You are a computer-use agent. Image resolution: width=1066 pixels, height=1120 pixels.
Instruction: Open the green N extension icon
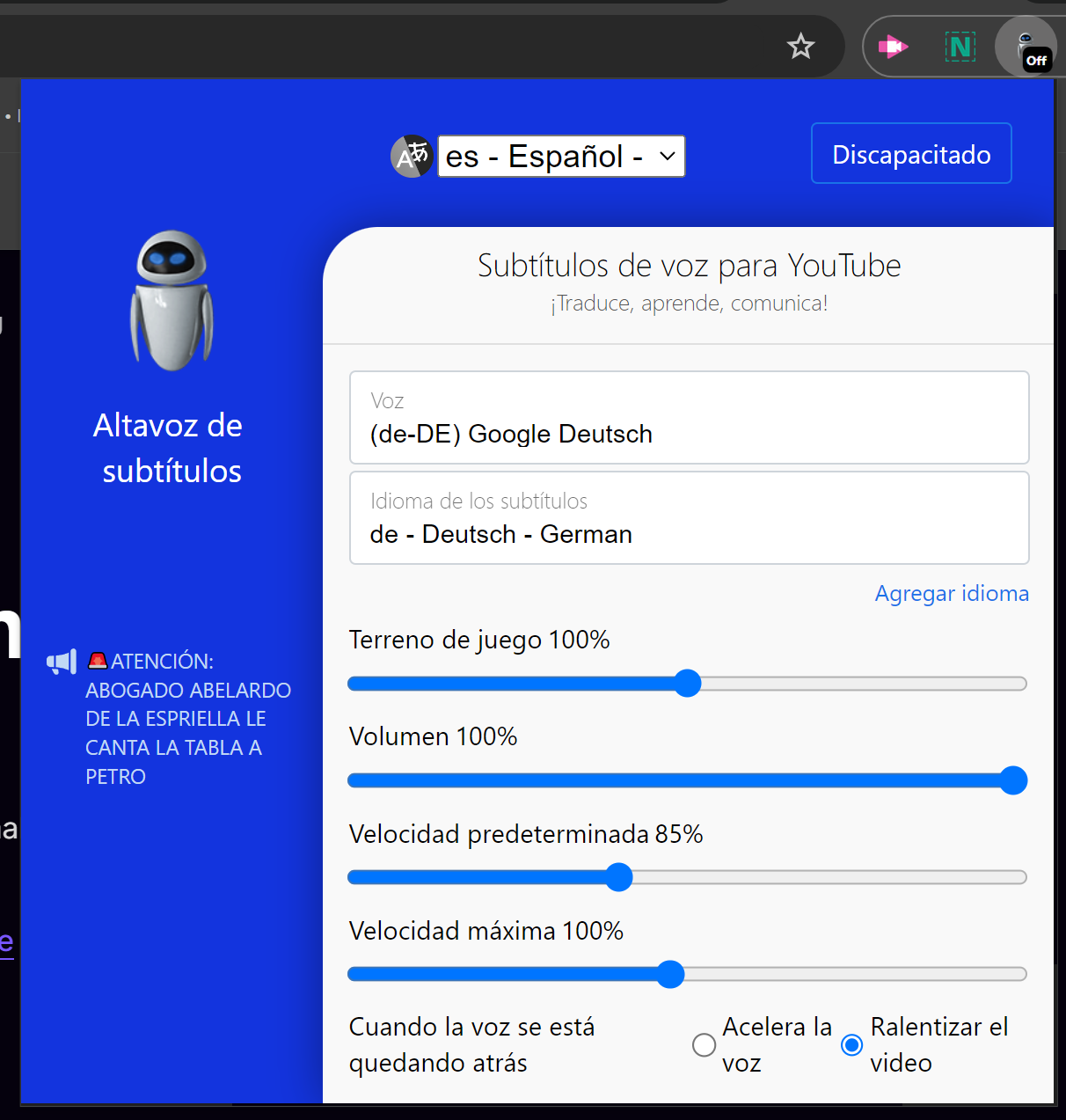point(960,47)
